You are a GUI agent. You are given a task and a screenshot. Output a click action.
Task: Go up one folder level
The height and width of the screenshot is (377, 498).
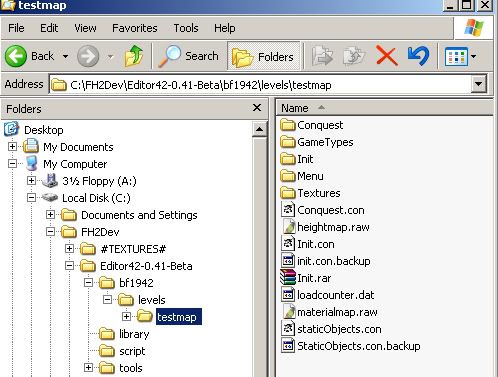click(133, 56)
